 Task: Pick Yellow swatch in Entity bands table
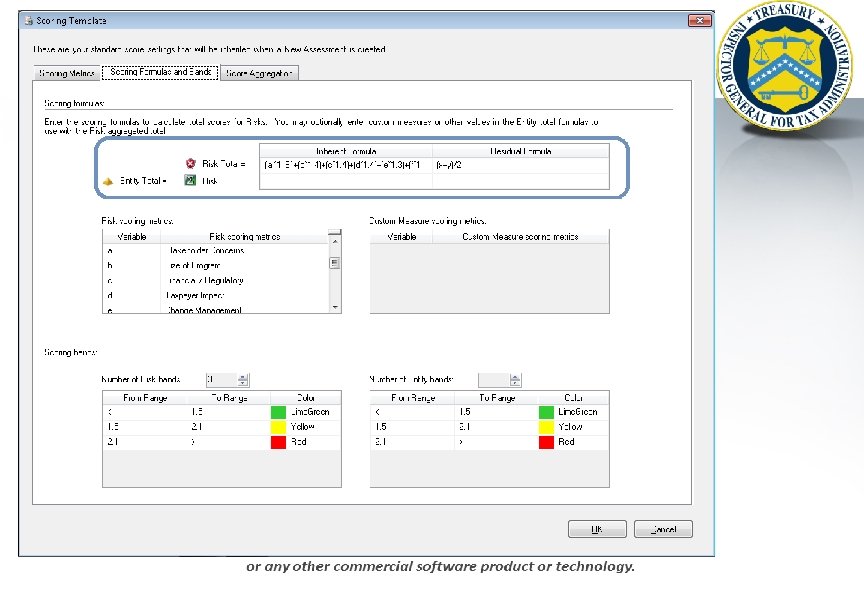pos(546,427)
